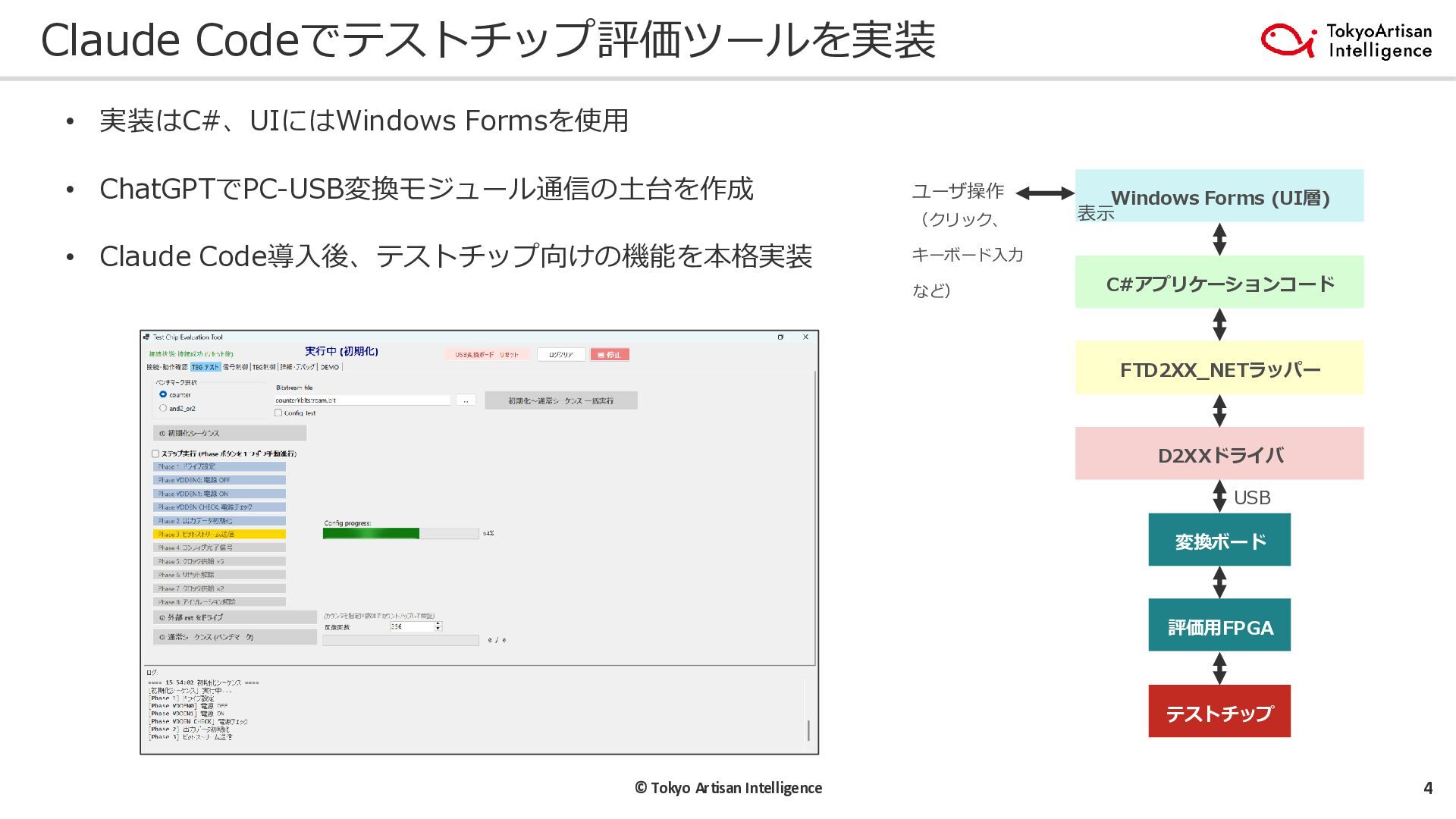Click the ① 初期化シーケンス button
This screenshot has height=819, width=1456.
pyautogui.click(x=230, y=433)
